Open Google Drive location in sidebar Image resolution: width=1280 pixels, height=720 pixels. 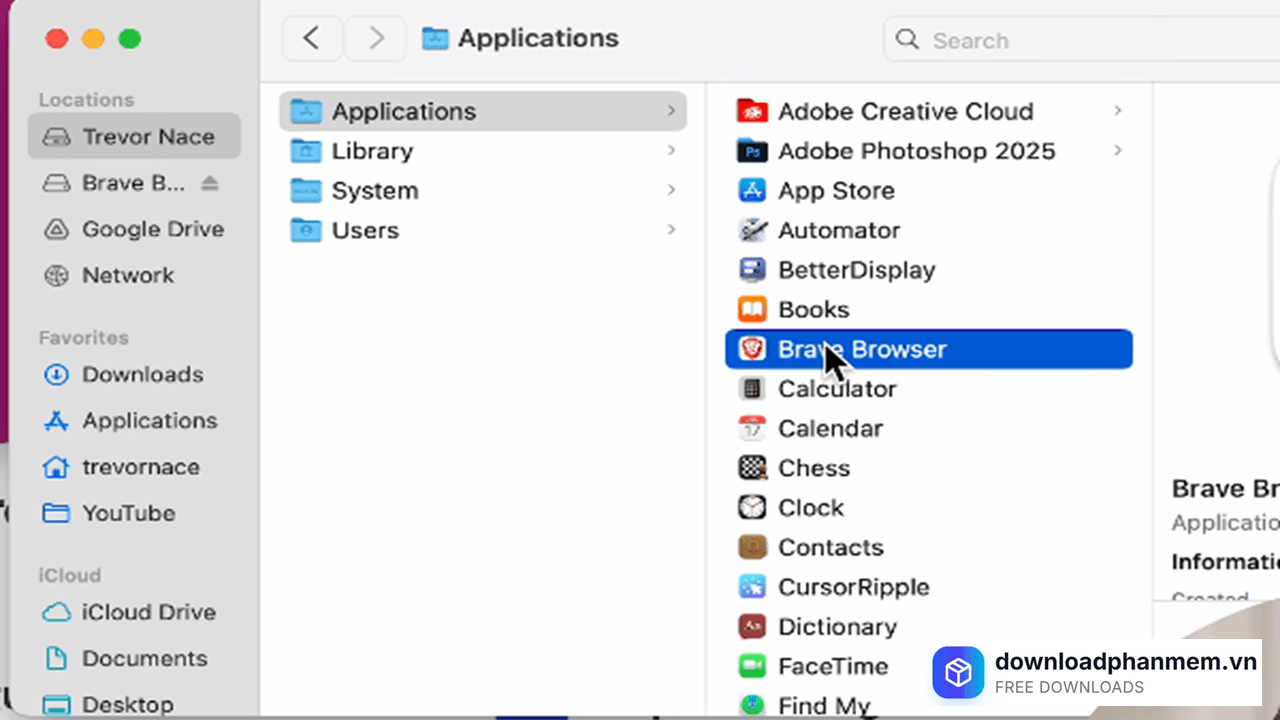(152, 229)
